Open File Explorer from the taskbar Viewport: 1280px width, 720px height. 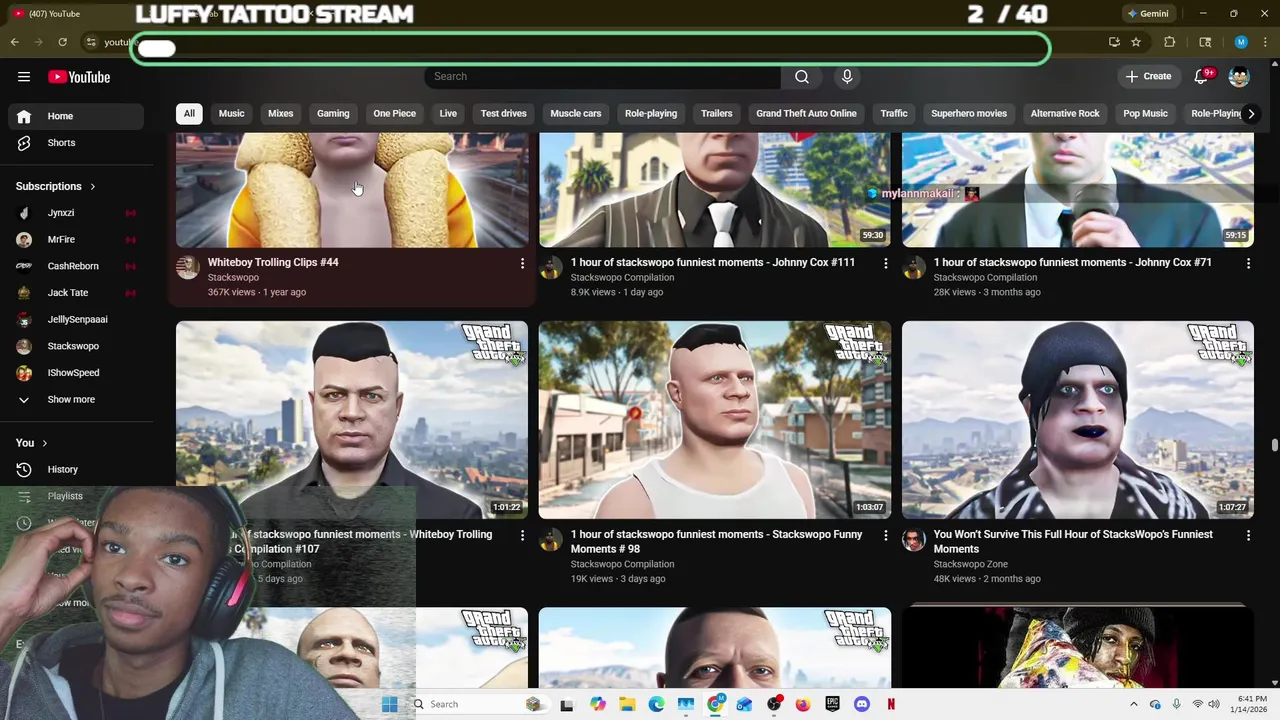coord(627,704)
